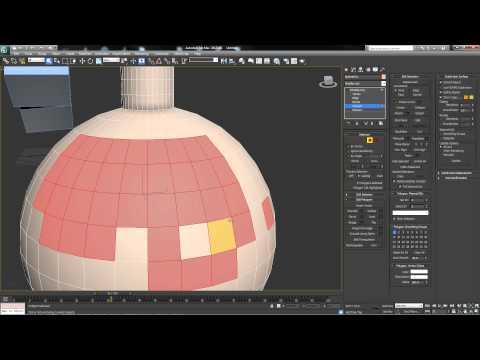The image size is (480, 360).
Task: Toggle the Smooth Result checkbox
Action: (x=441, y=82)
